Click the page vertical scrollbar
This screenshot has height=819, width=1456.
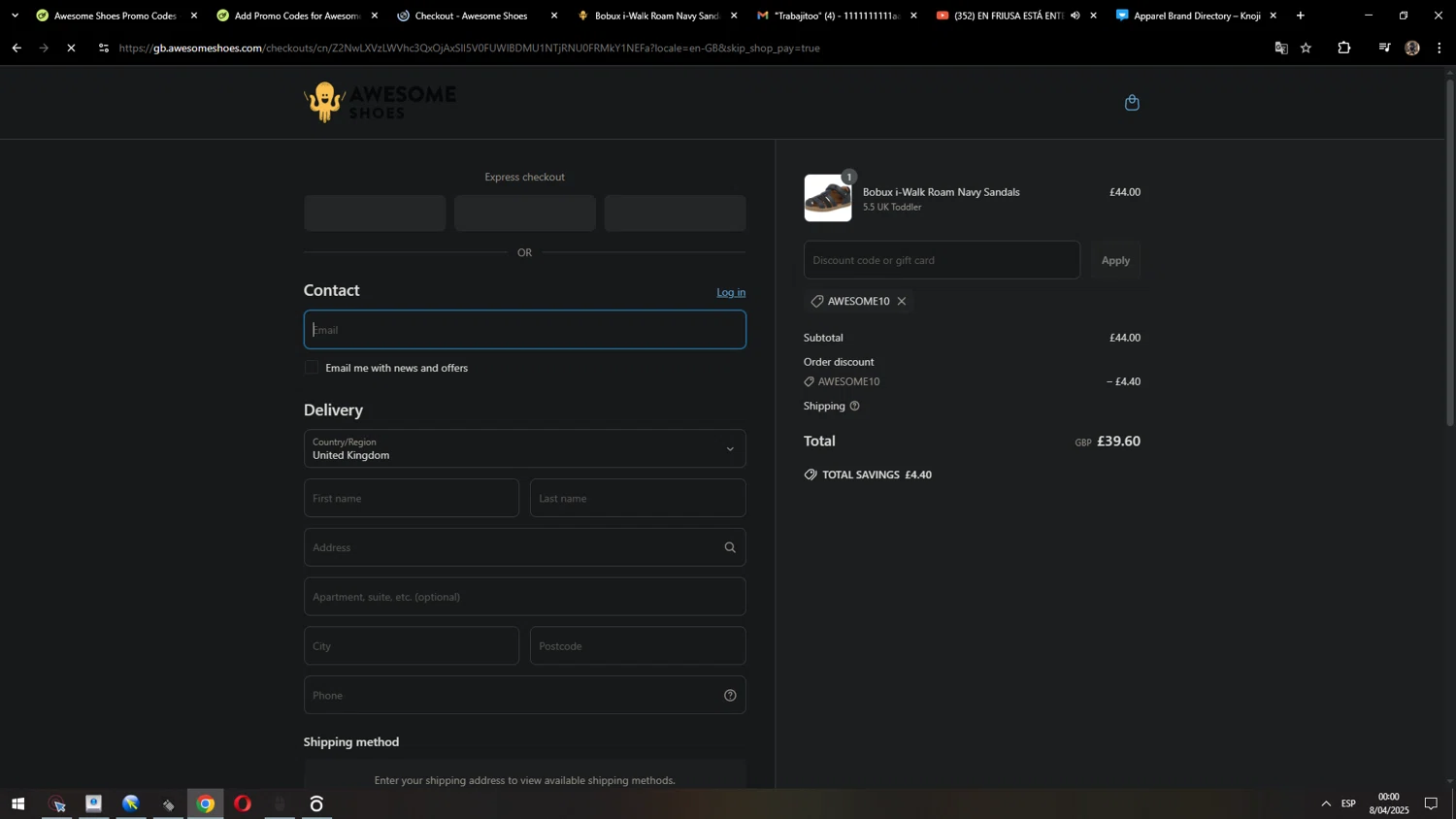[1450, 252]
